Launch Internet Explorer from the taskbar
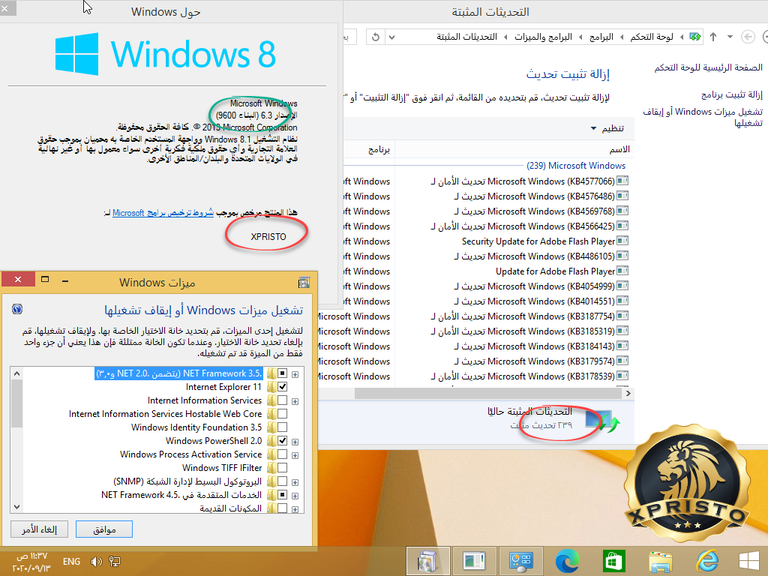The width and height of the screenshot is (768, 576). 707,561
